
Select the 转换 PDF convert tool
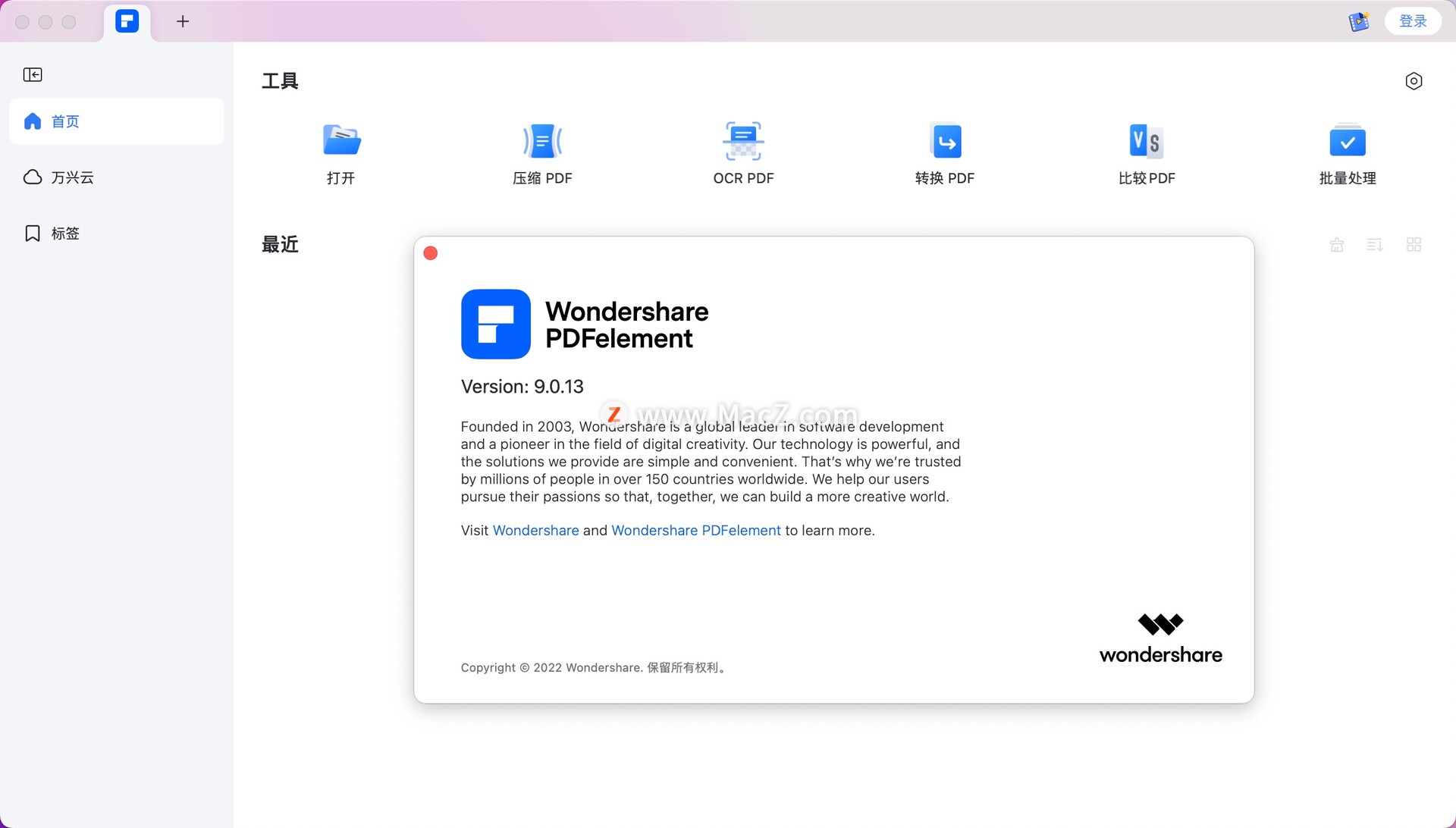point(945,152)
